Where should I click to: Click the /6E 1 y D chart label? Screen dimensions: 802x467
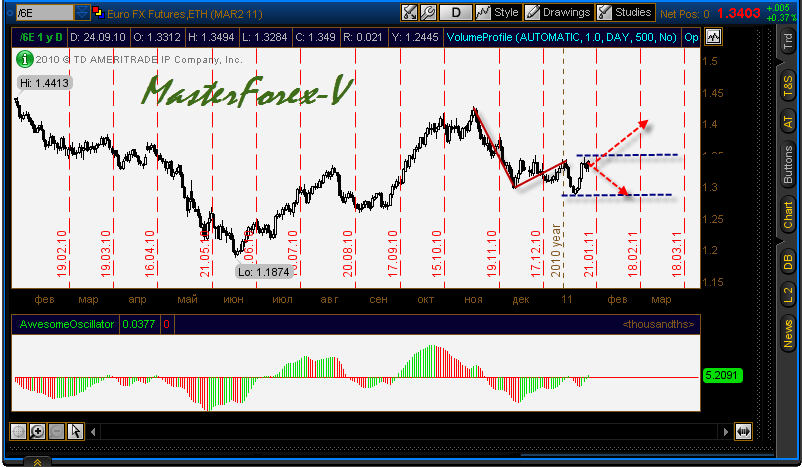[40, 37]
